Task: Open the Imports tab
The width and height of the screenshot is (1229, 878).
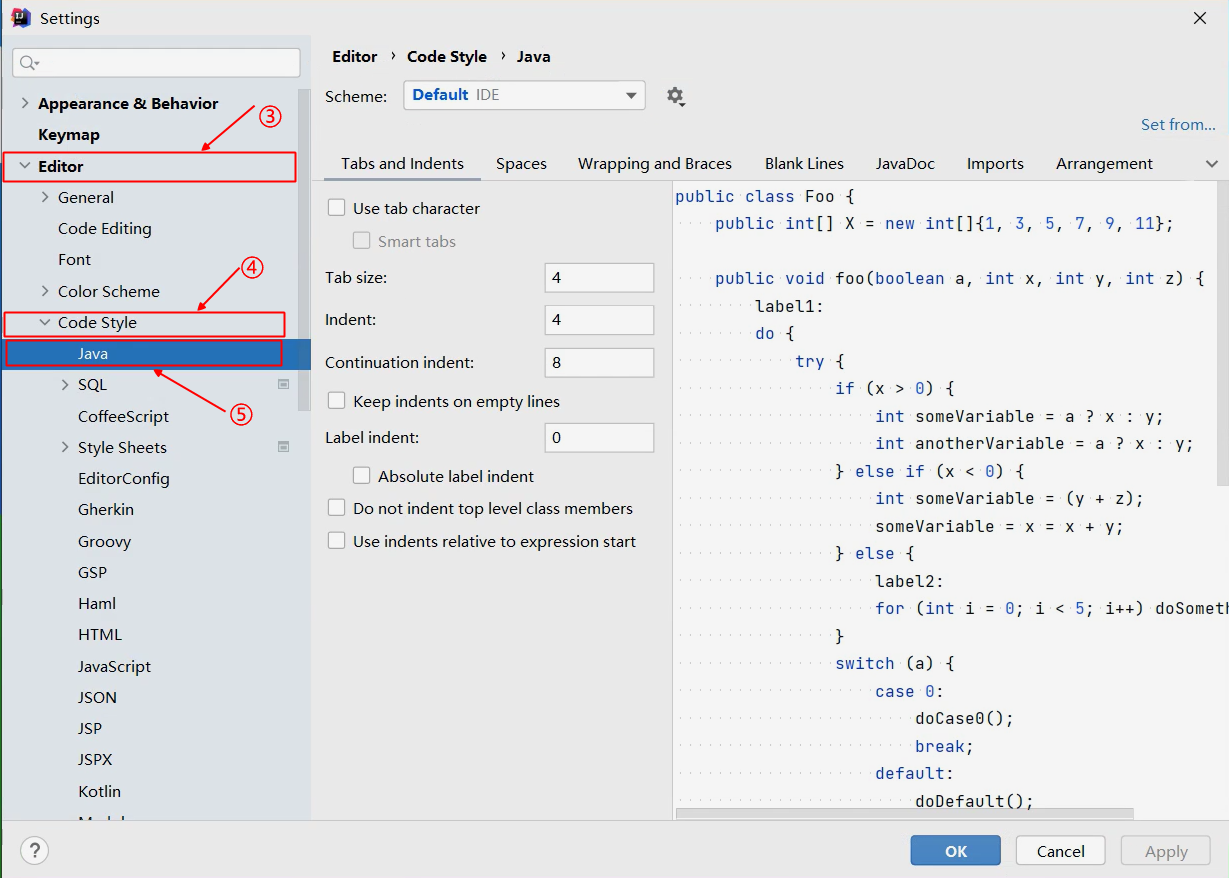Action: coord(995,164)
